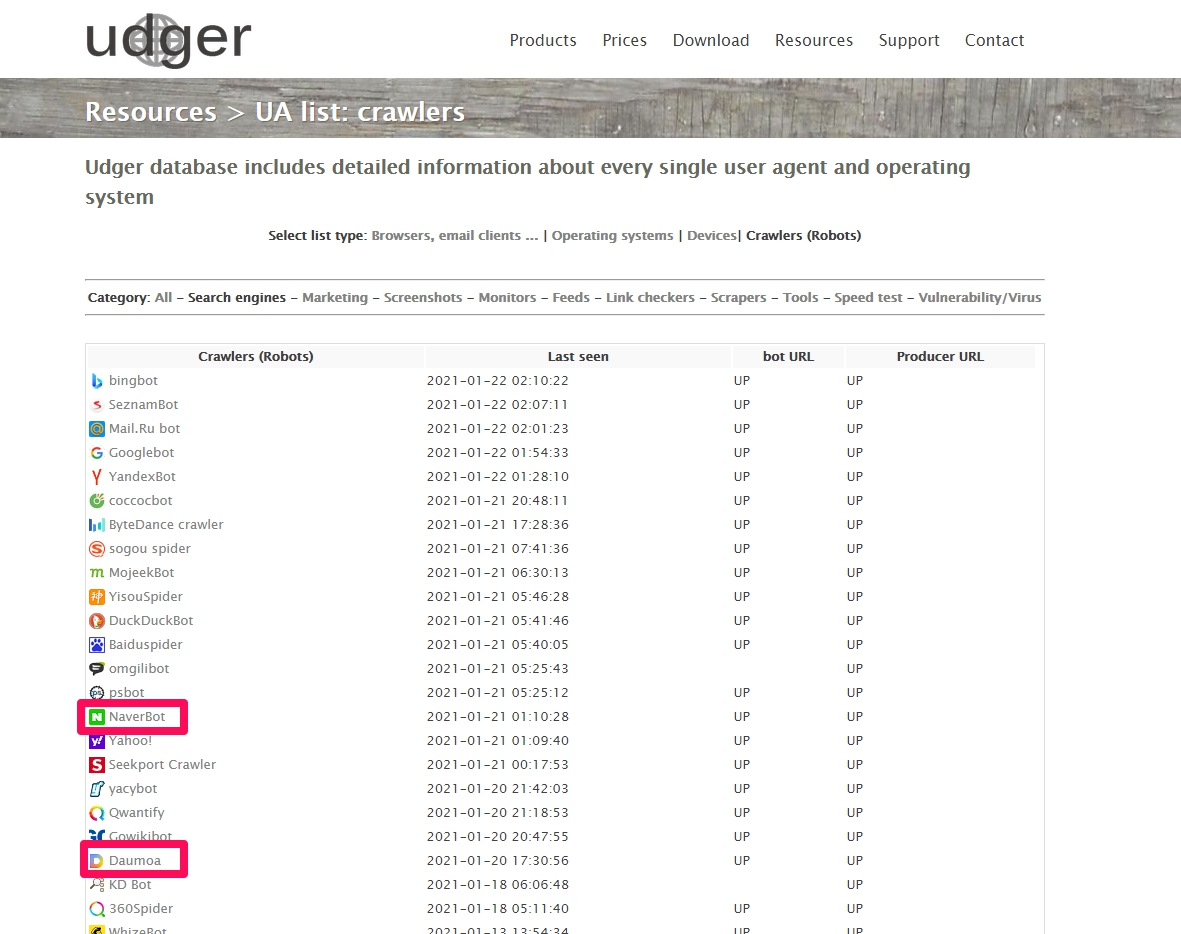Open the Prices page
1181x934 pixels.
pyautogui.click(x=624, y=40)
